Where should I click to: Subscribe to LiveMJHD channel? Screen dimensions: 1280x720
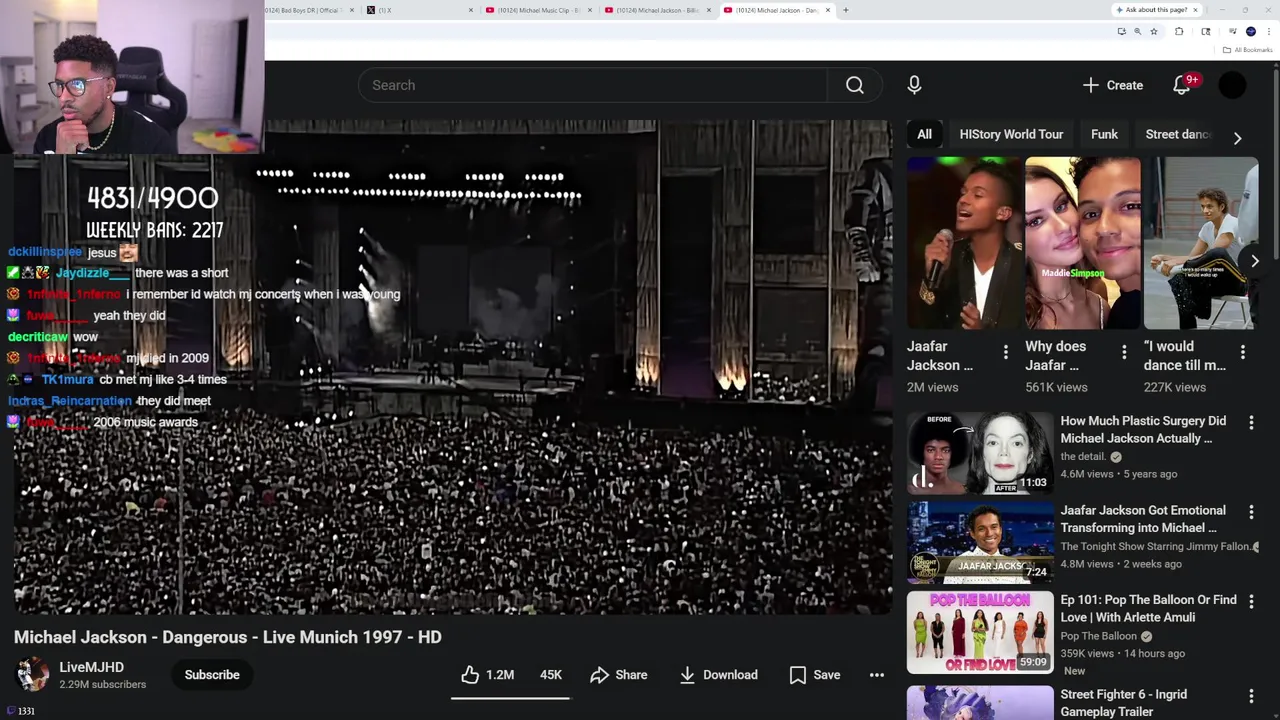[x=212, y=675]
